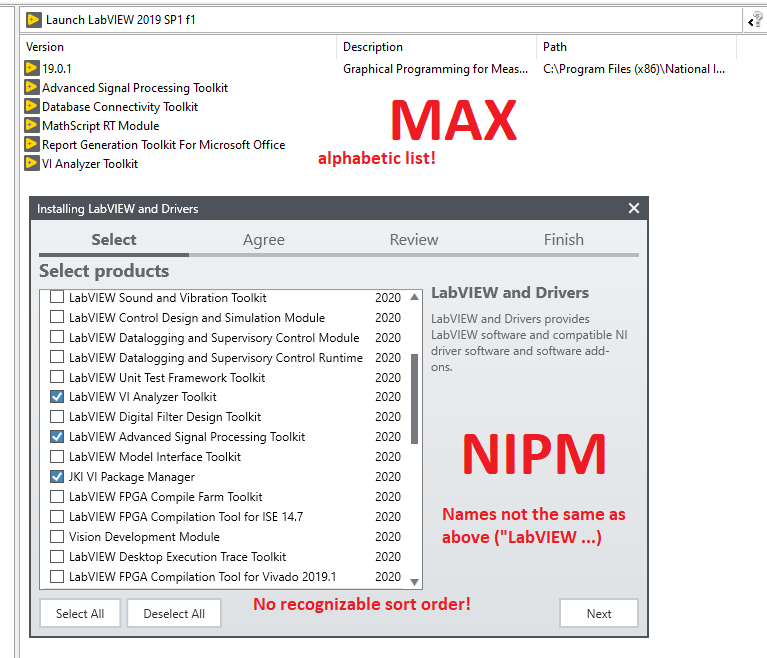Uncheck LabVIEW VI Analyzer Toolkit
The height and width of the screenshot is (658, 767).
(57, 396)
